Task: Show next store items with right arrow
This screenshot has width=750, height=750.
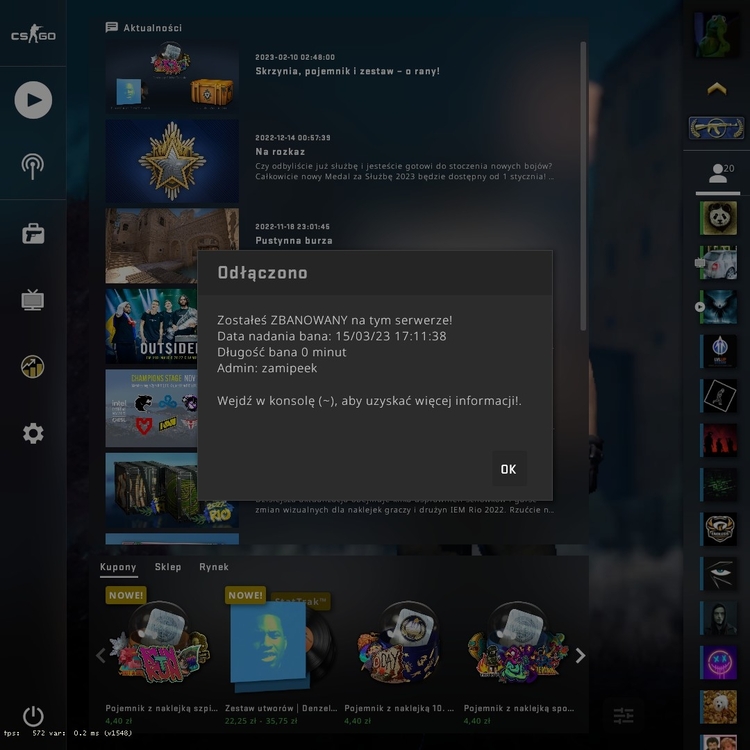Action: click(x=580, y=655)
